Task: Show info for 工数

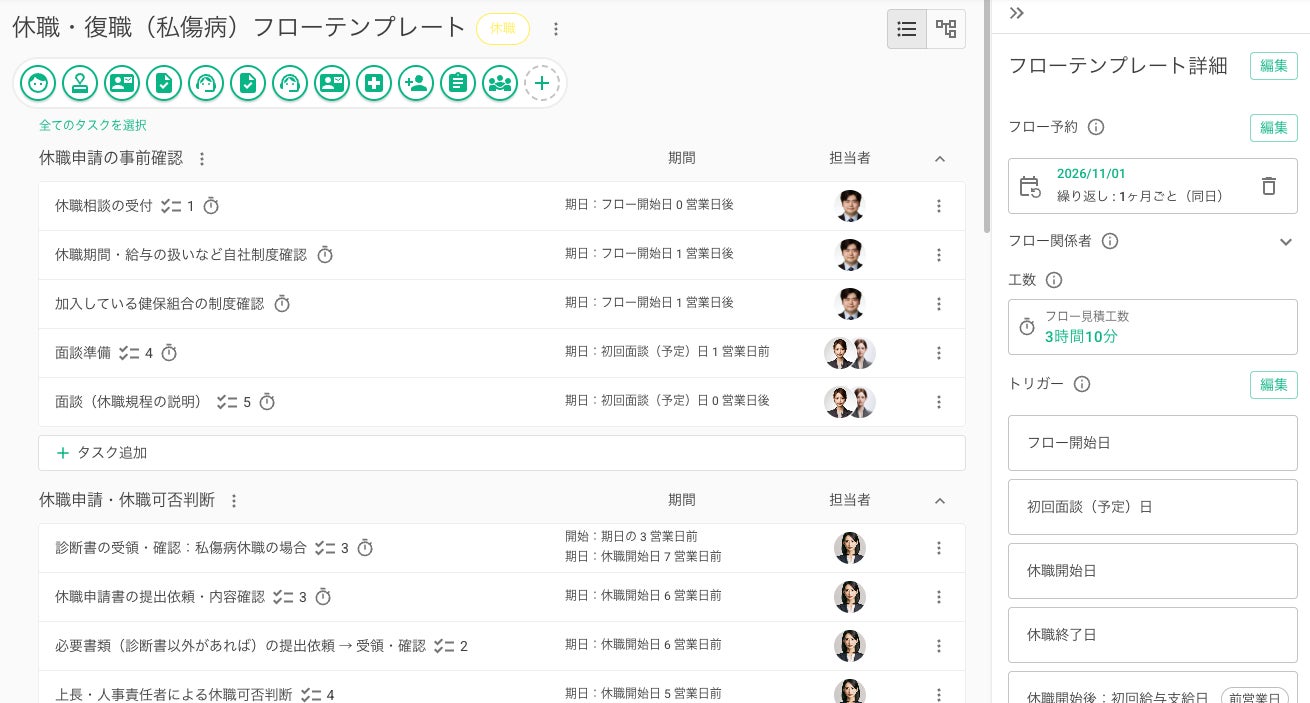Action: point(1054,280)
